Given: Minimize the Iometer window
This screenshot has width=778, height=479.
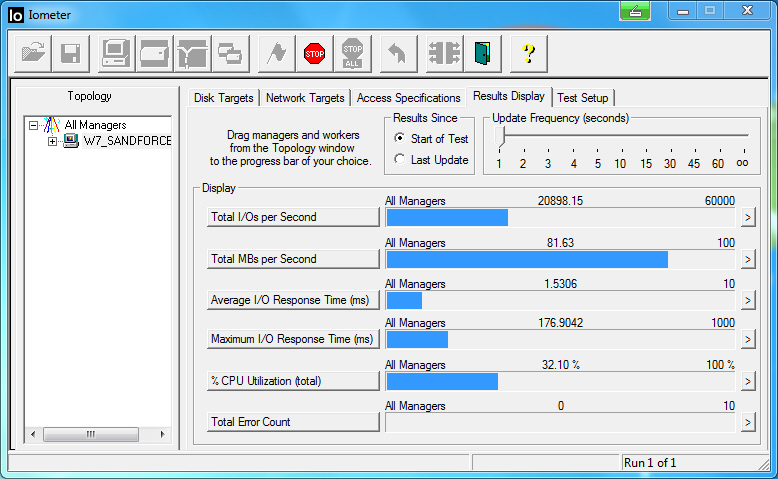Looking at the screenshot, I should (x=683, y=11).
